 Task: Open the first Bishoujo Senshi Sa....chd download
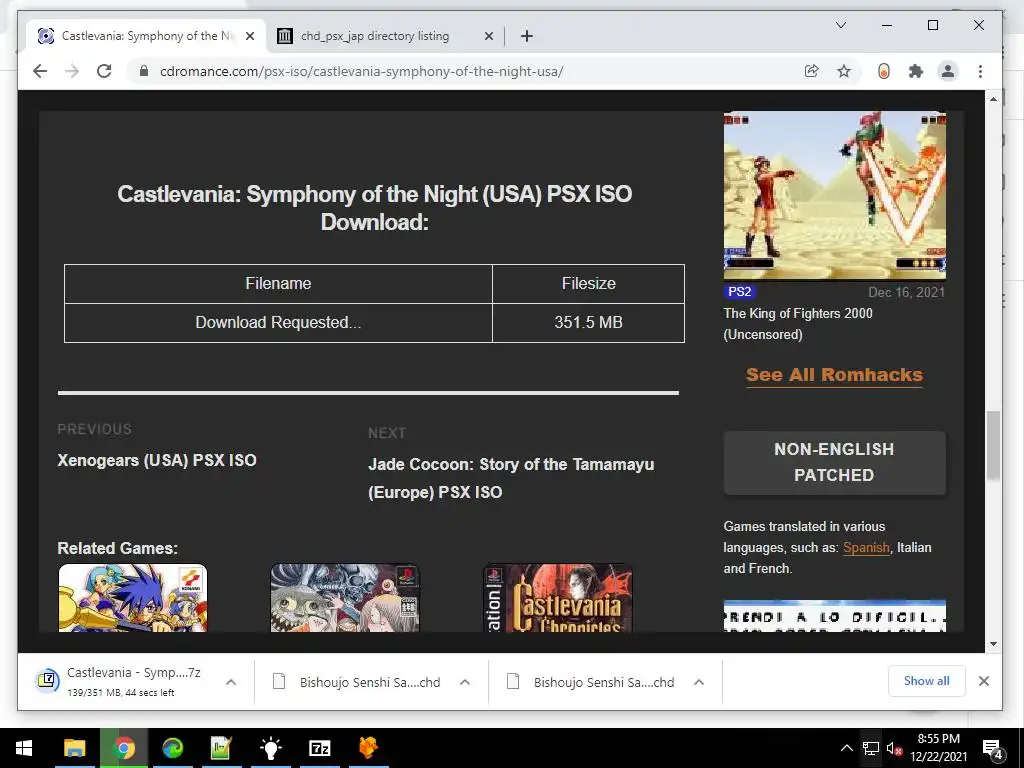point(357,682)
